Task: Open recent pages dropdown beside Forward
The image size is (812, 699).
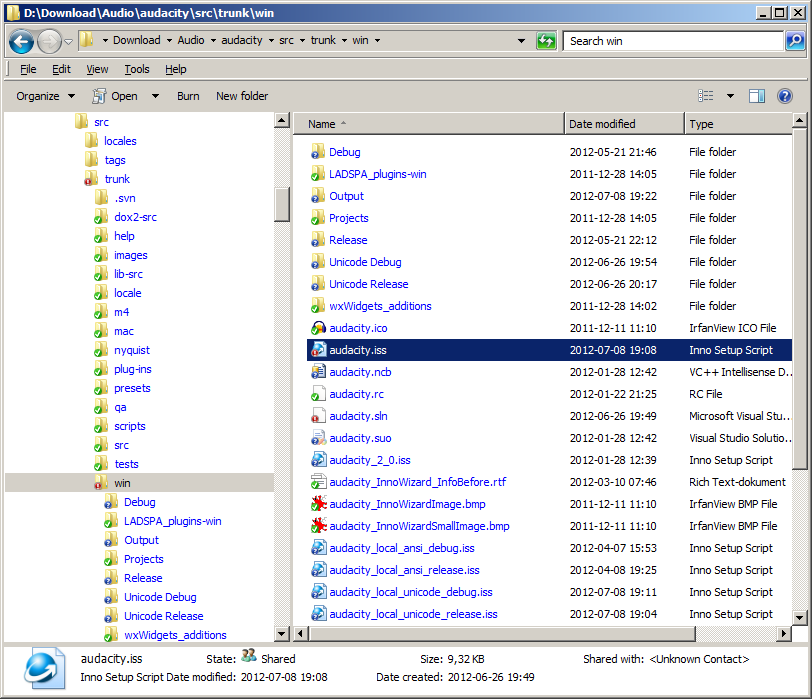Action: (68, 41)
